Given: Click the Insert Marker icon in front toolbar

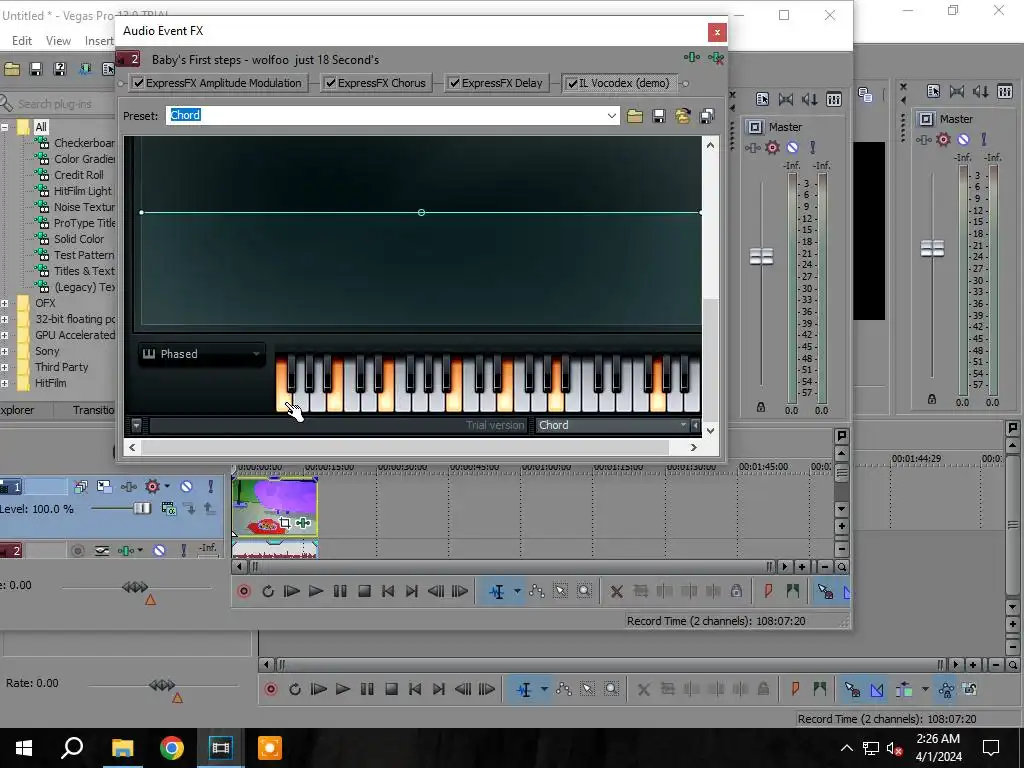Looking at the screenshot, I should (768, 592).
